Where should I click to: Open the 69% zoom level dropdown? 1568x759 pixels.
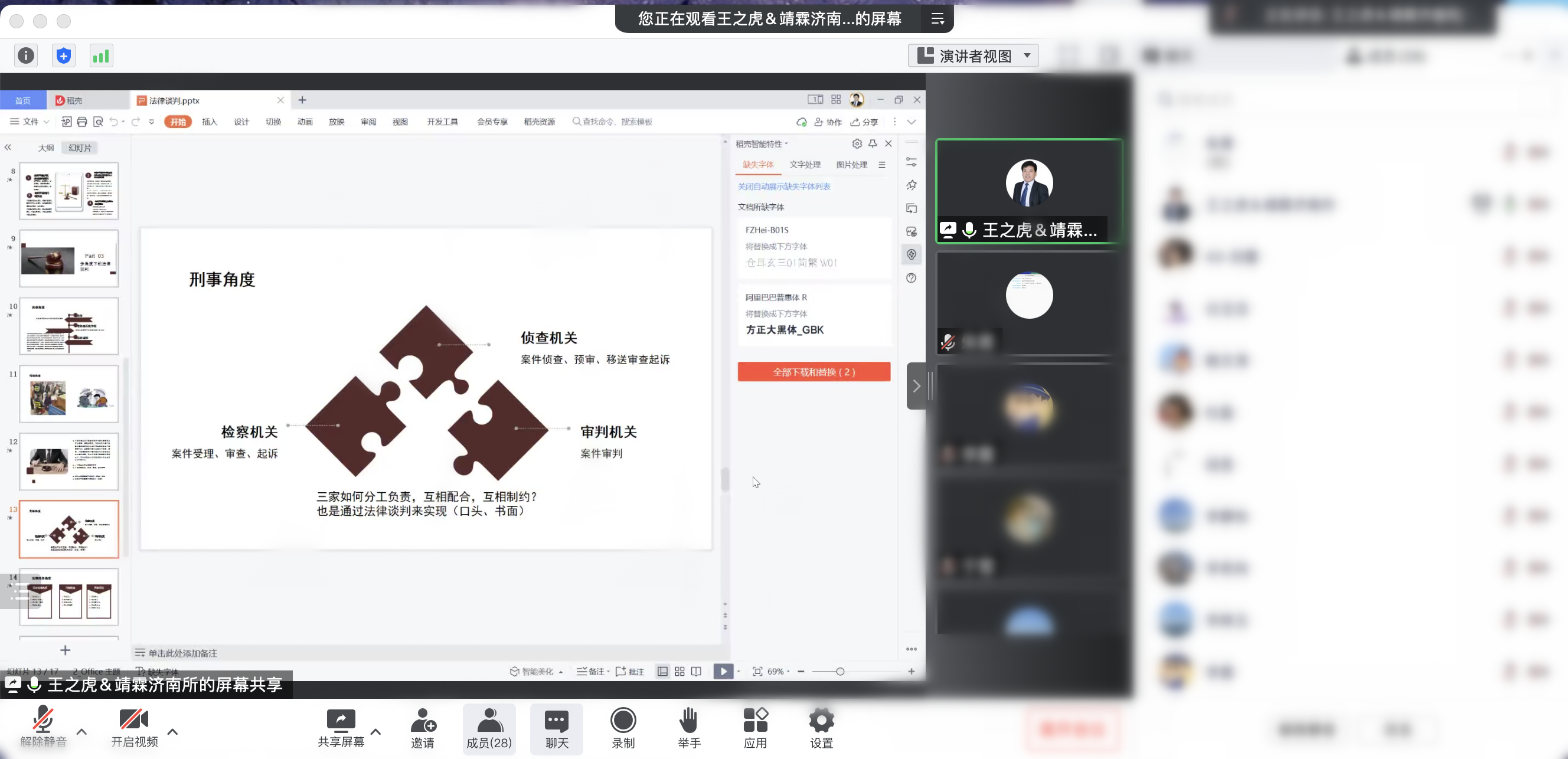[x=778, y=671]
